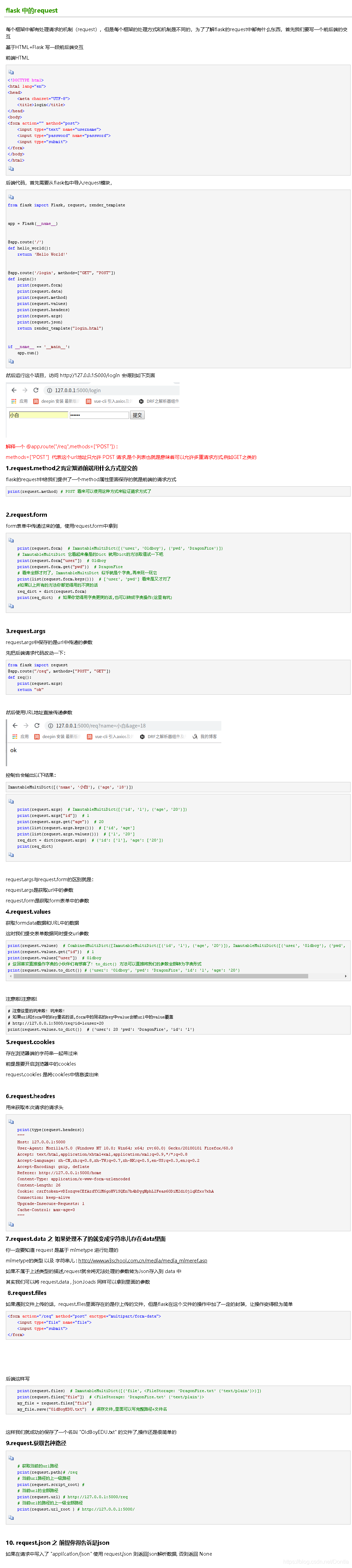Click copy-code icon at bottom of request.args example block

tap(11, 854)
